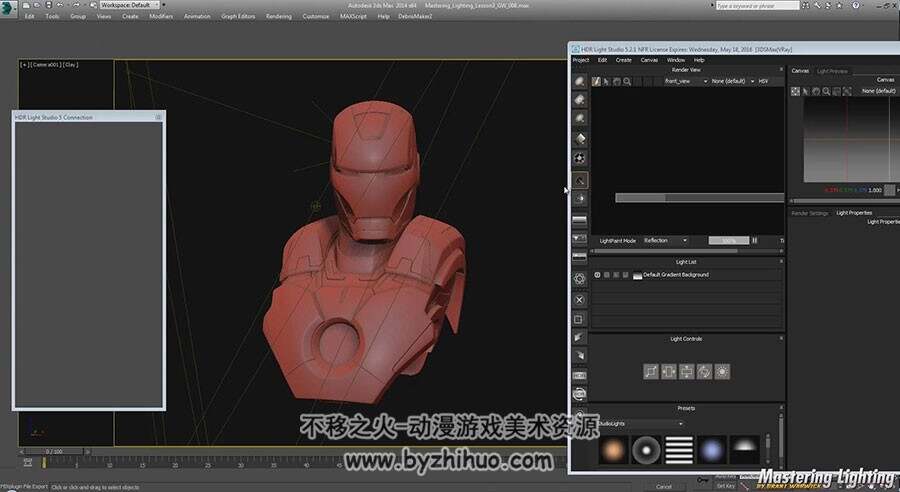
Task: Click the circular HDR icon in left toolbar
Action: pos(580,394)
